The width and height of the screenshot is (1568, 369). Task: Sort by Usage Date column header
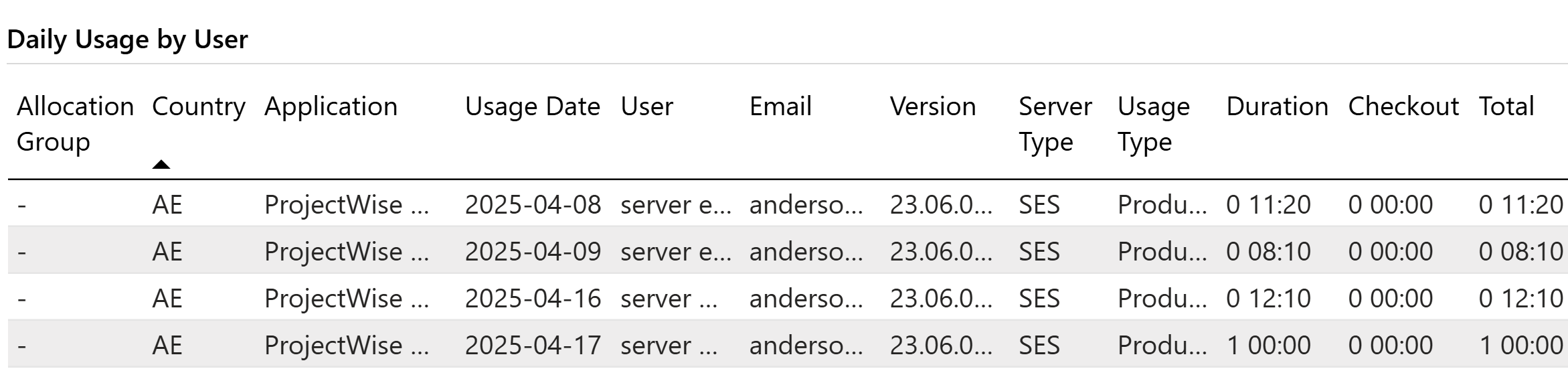click(532, 107)
